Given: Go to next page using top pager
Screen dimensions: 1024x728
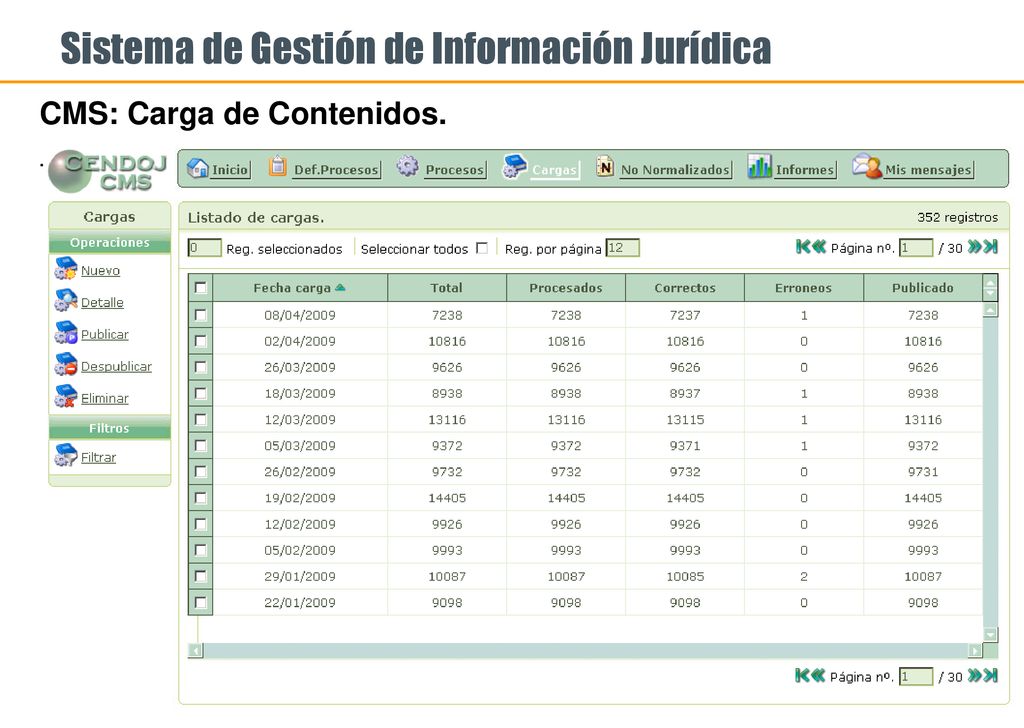Looking at the screenshot, I should pos(975,247).
